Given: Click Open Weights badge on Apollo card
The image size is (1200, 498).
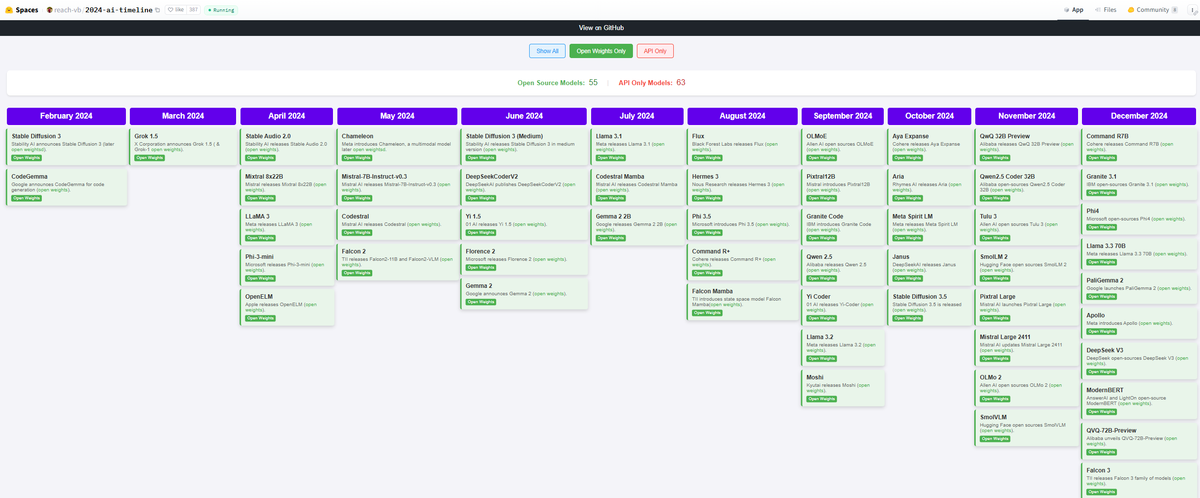Looking at the screenshot, I should tap(1102, 332).
